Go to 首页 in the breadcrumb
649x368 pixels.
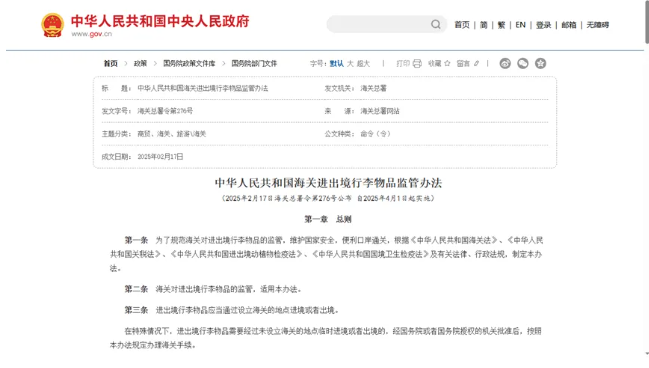point(111,63)
